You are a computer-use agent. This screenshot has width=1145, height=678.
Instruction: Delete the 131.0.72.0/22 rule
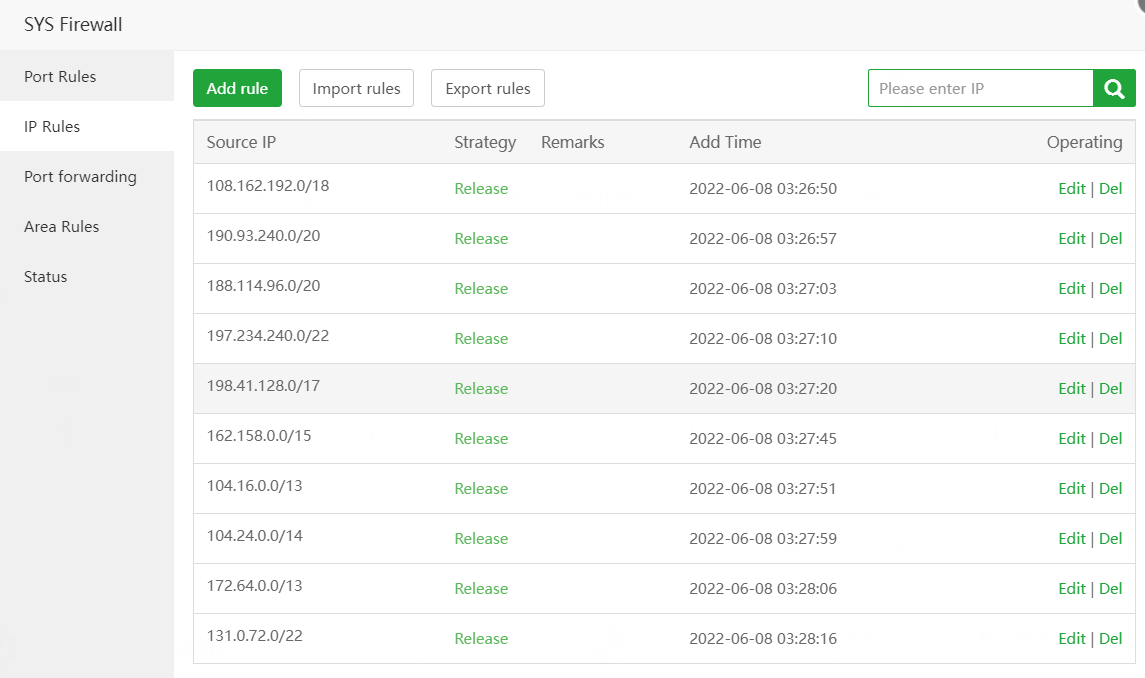[1111, 639]
